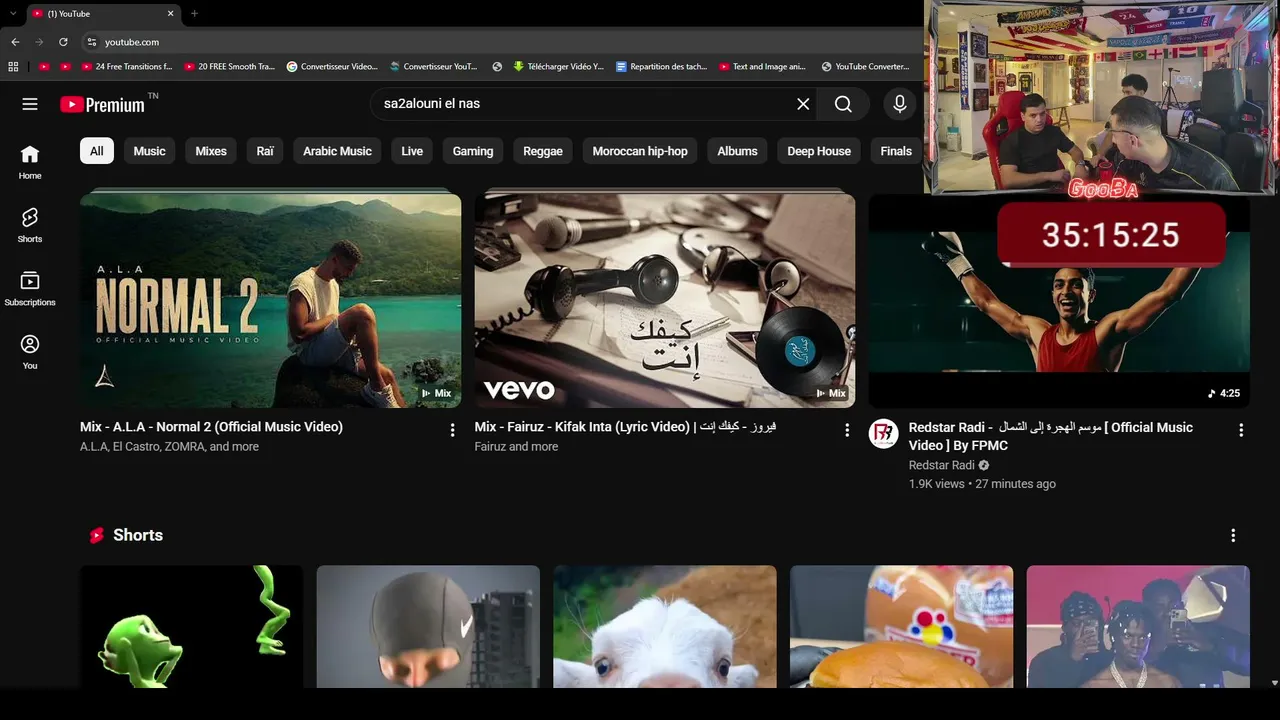Close the YouTube browser tab
The image size is (1280, 720).
tap(170, 14)
